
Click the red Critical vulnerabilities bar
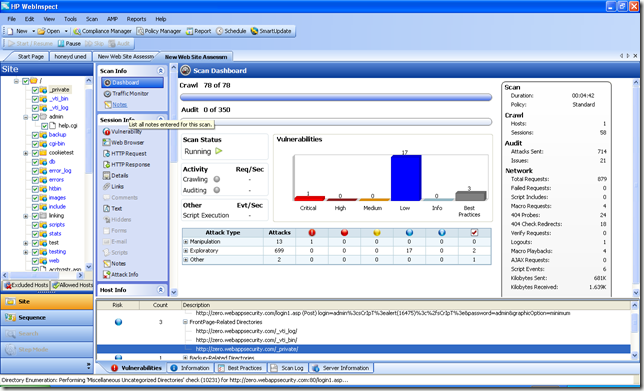[x=310, y=198]
